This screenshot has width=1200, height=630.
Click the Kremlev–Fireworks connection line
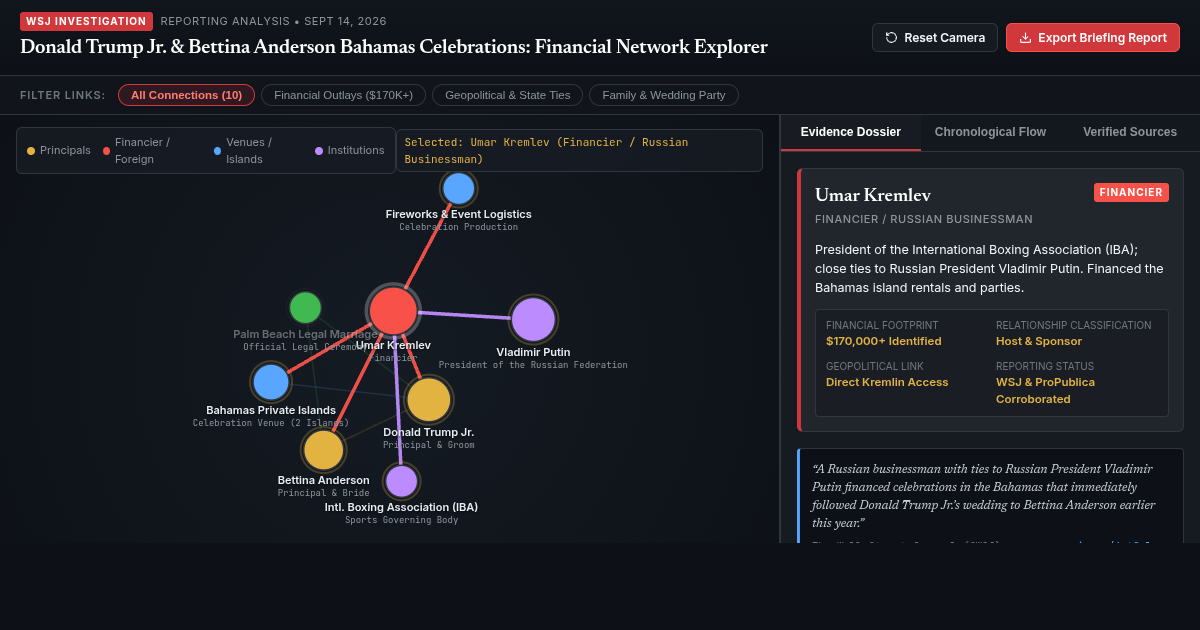pos(428,245)
